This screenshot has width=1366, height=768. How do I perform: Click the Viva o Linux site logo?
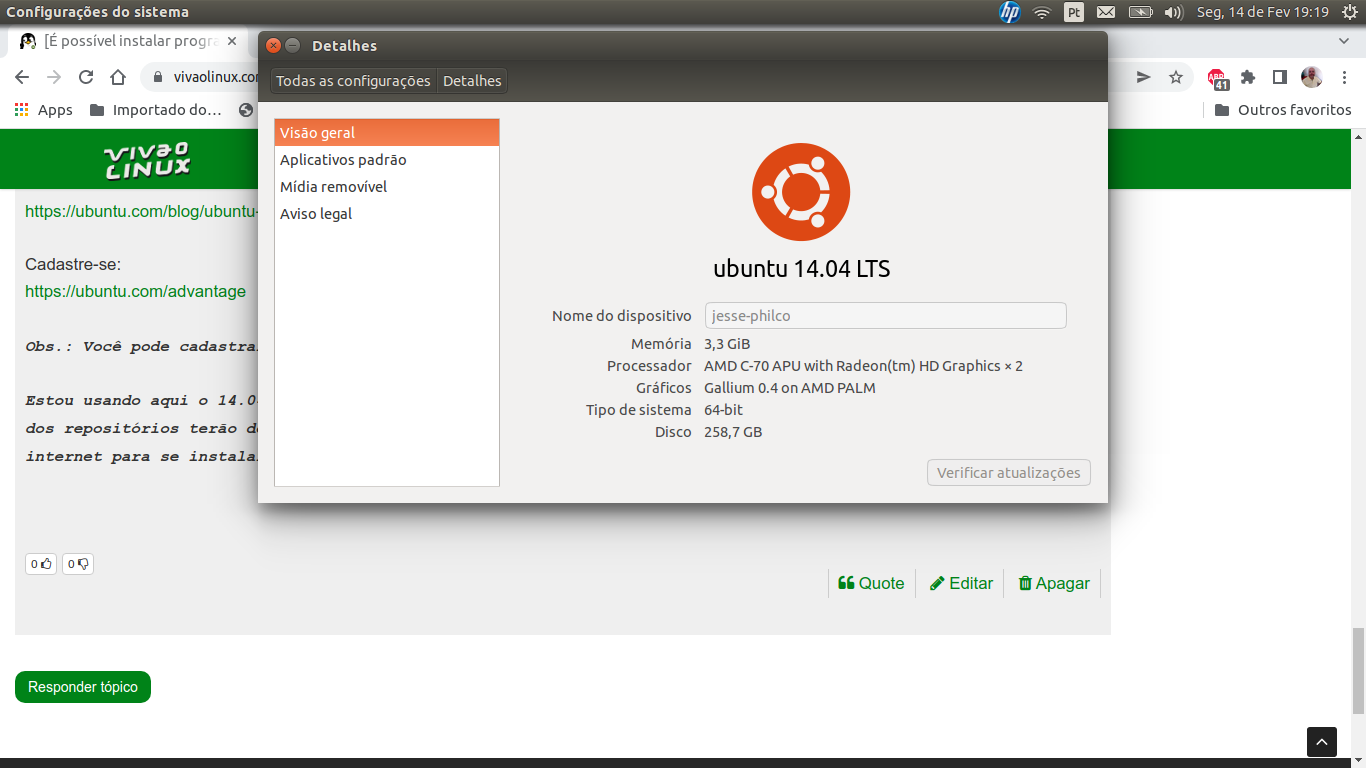pos(147,160)
